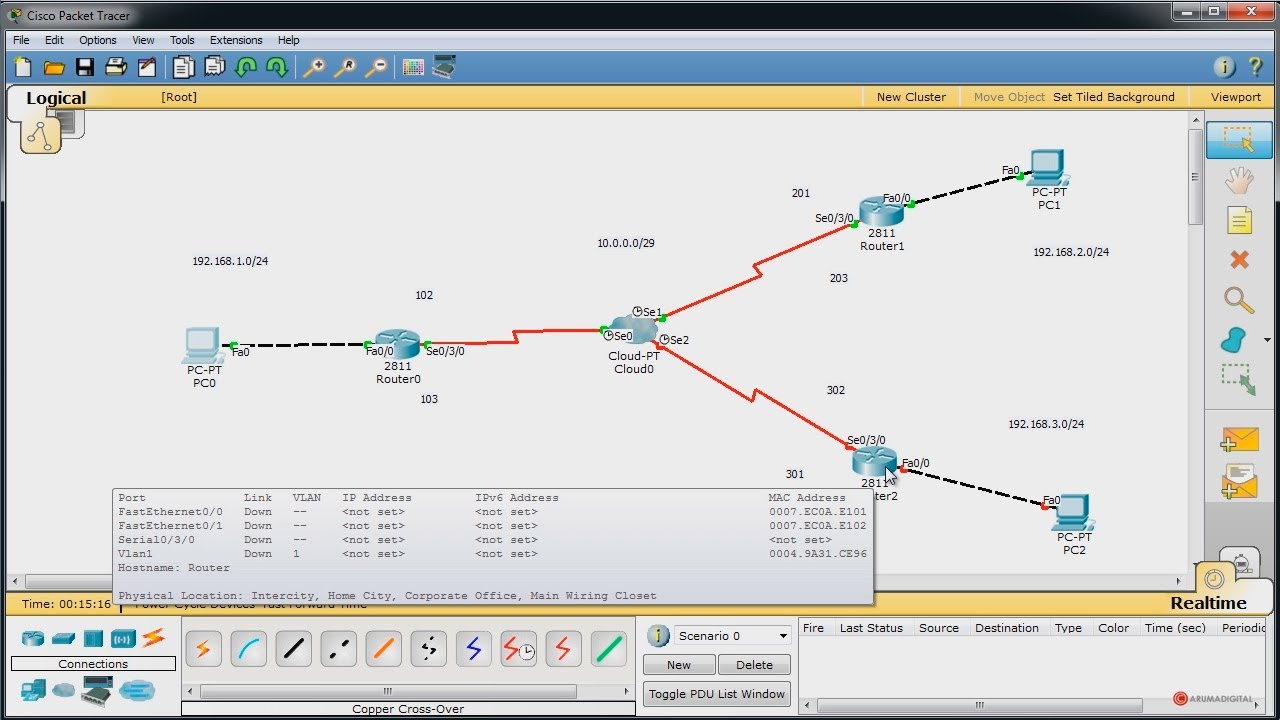Open the drawing palette
This screenshot has height=720, width=1280.
413,67
